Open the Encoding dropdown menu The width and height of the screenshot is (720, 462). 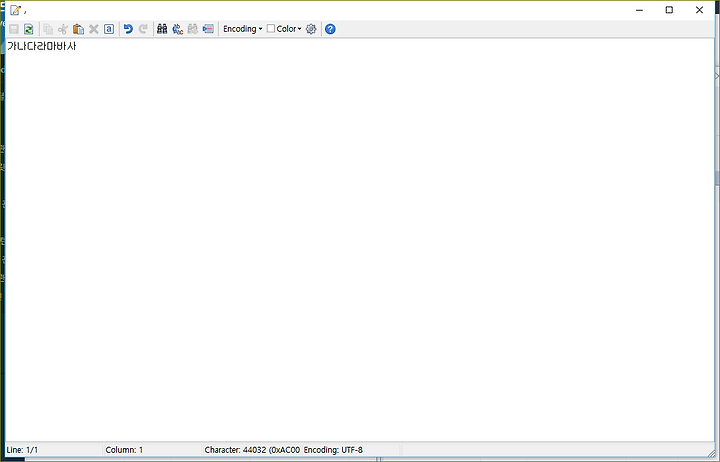coord(242,29)
